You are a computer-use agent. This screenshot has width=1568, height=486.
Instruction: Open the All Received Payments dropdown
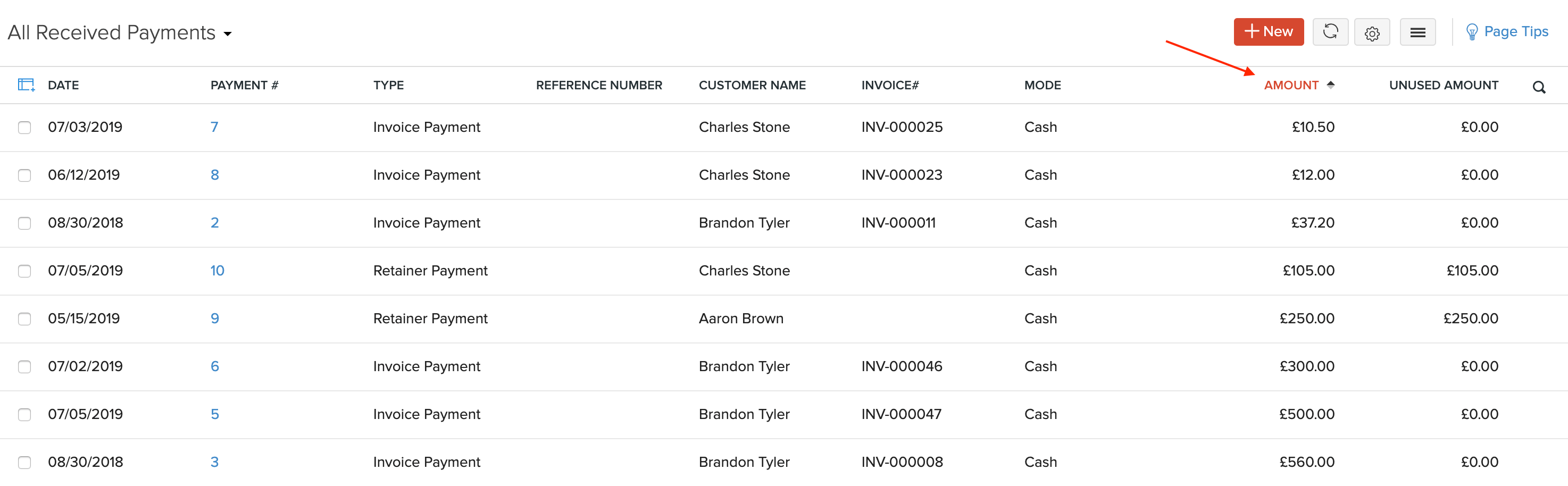pyautogui.click(x=119, y=32)
